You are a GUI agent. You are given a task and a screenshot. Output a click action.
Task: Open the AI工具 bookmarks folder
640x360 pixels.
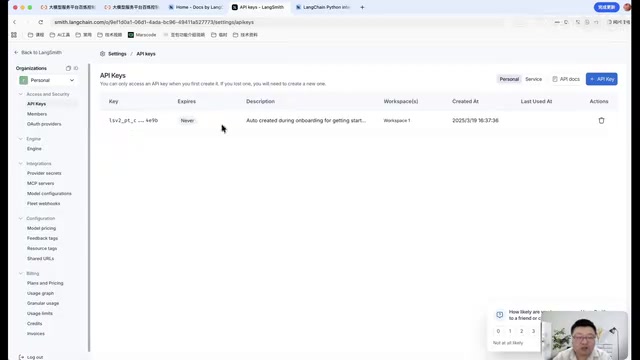pos(60,35)
